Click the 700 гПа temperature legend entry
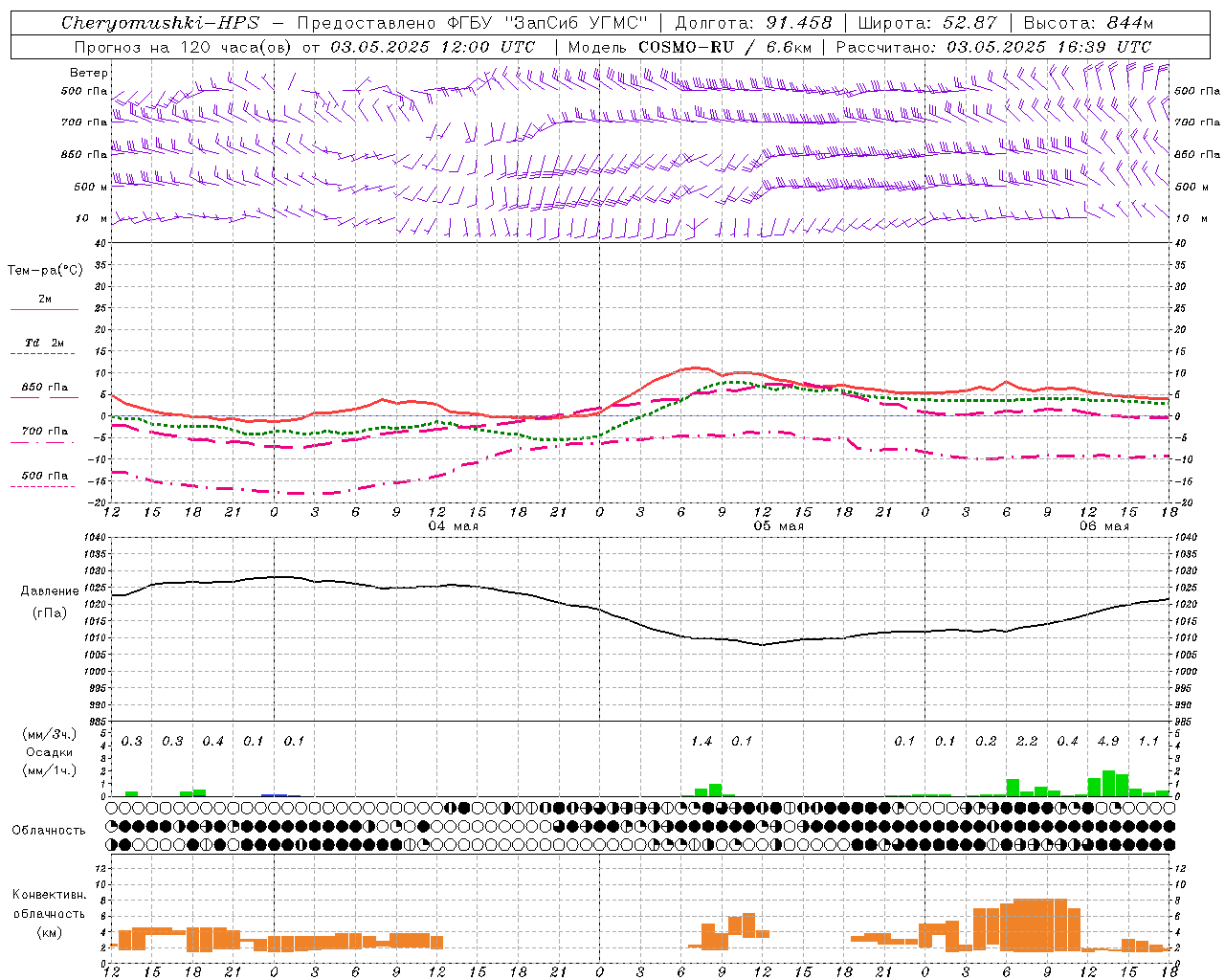 coord(45,432)
